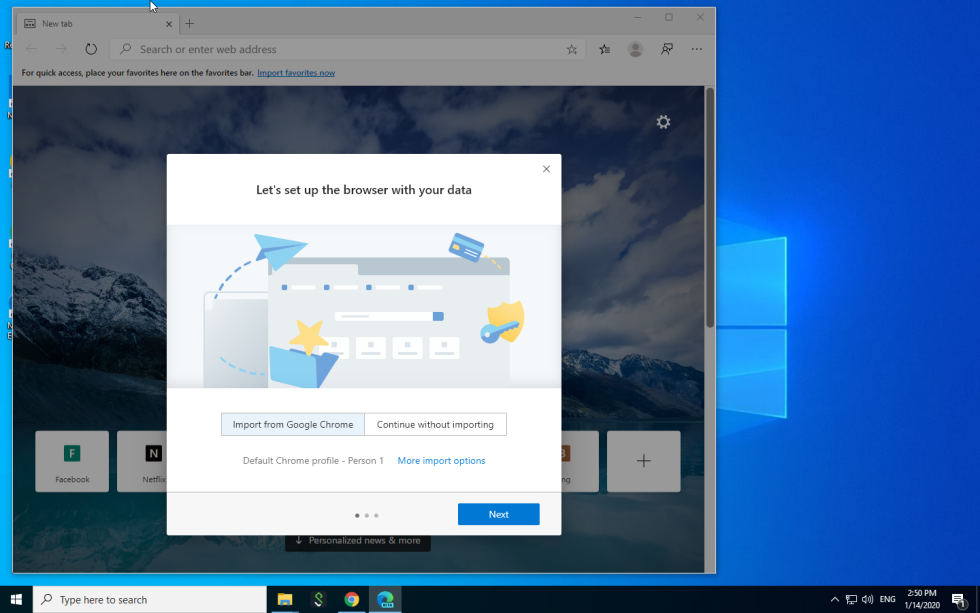Add this page to favorites with the star icon
The height and width of the screenshot is (613, 980).
pos(571,48)
